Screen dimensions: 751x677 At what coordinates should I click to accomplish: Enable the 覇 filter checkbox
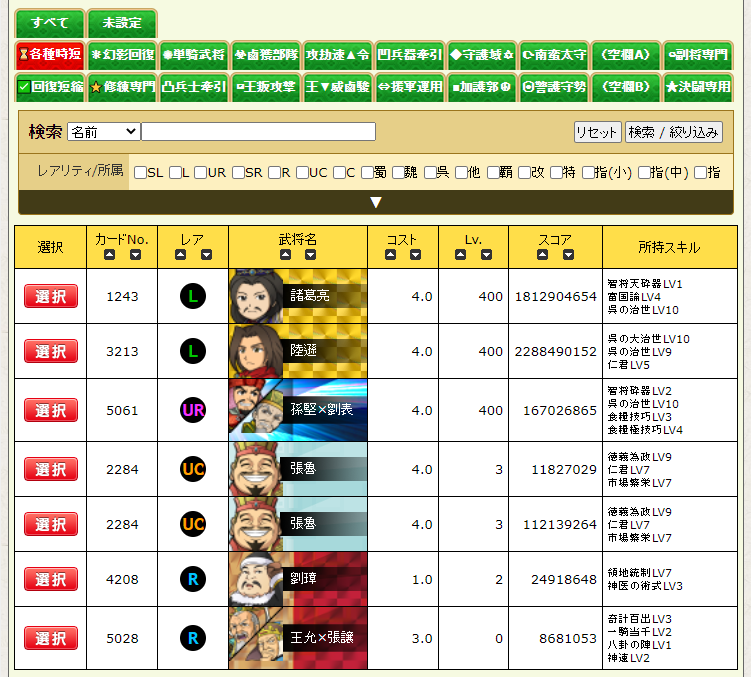(x=493, y=172)
